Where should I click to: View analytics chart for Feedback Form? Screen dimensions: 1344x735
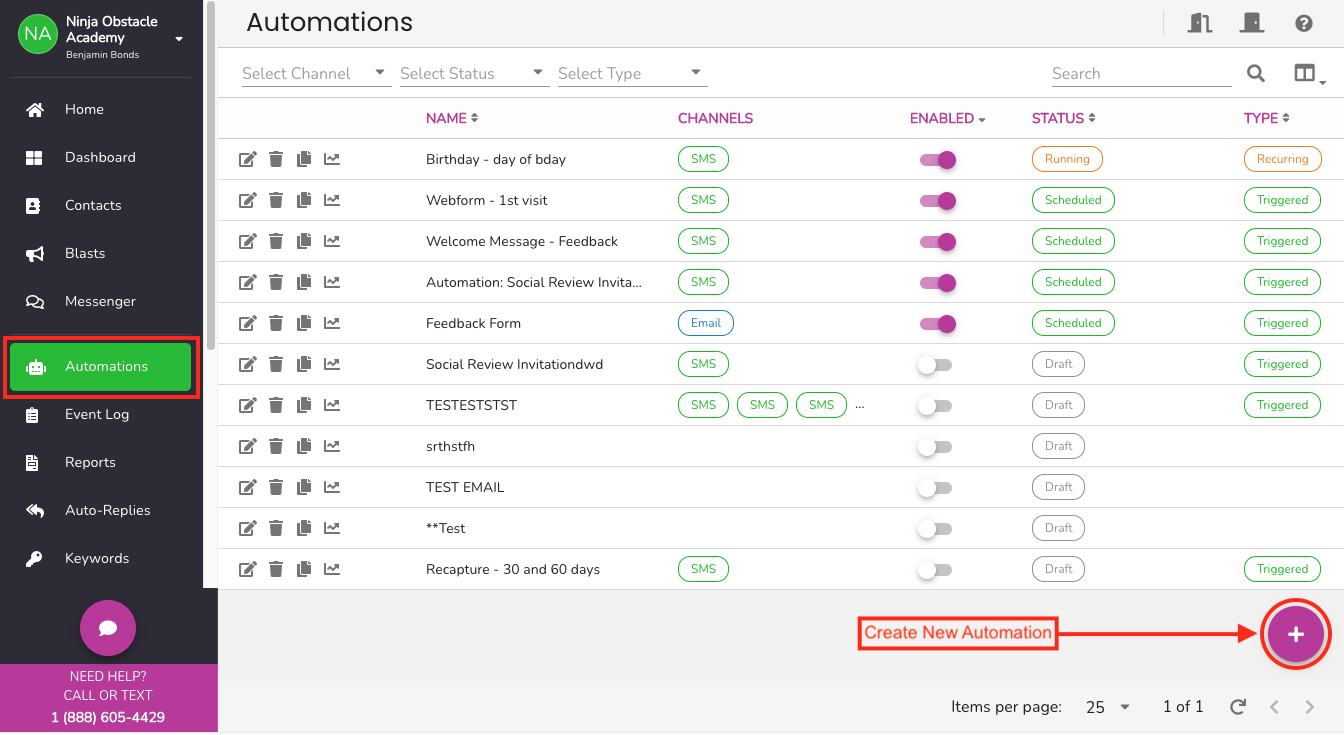[x=332, y=323]
